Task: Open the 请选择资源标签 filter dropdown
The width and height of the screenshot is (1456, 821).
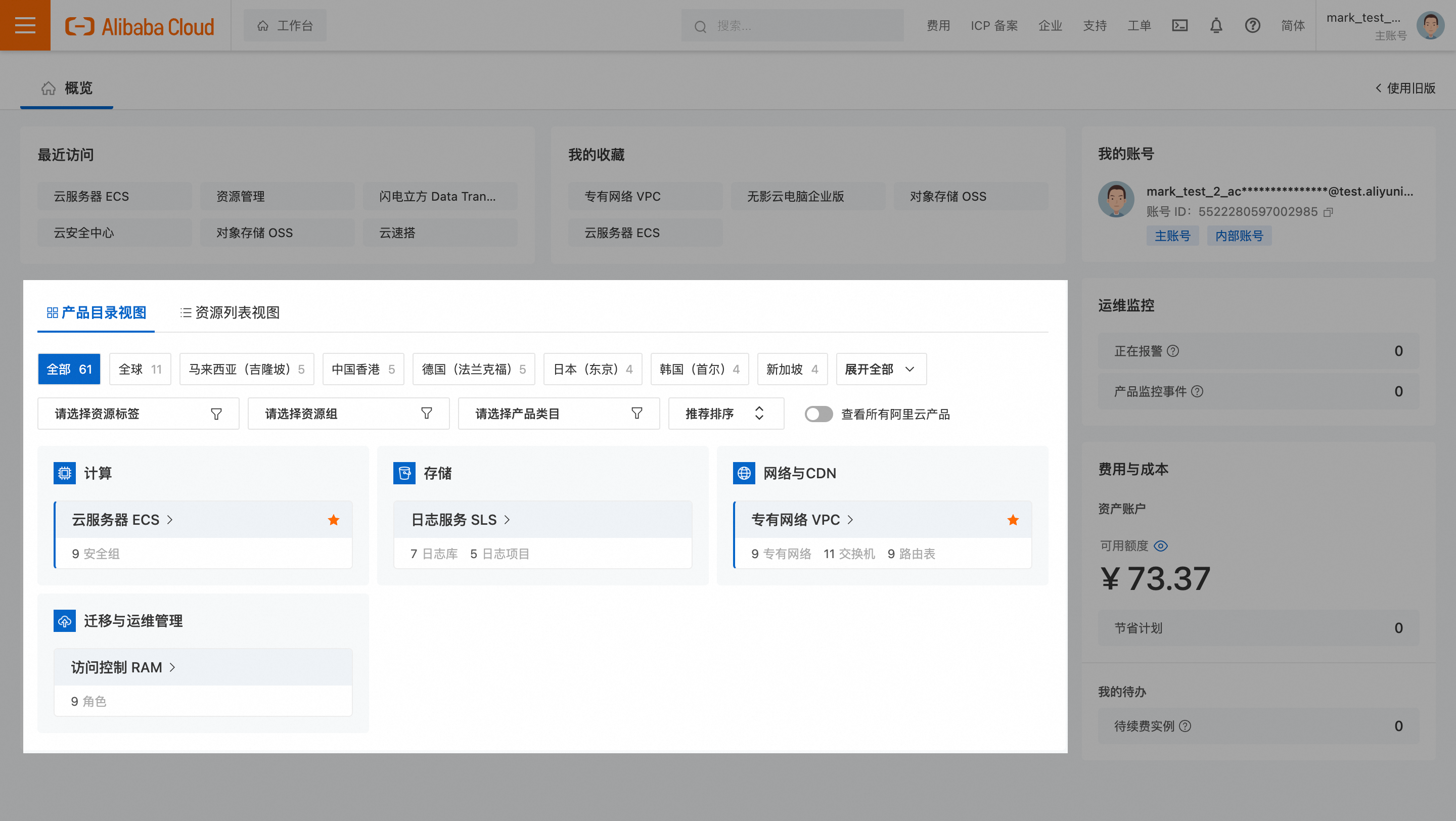Action: pyautogui.click(x=138, y=414)
